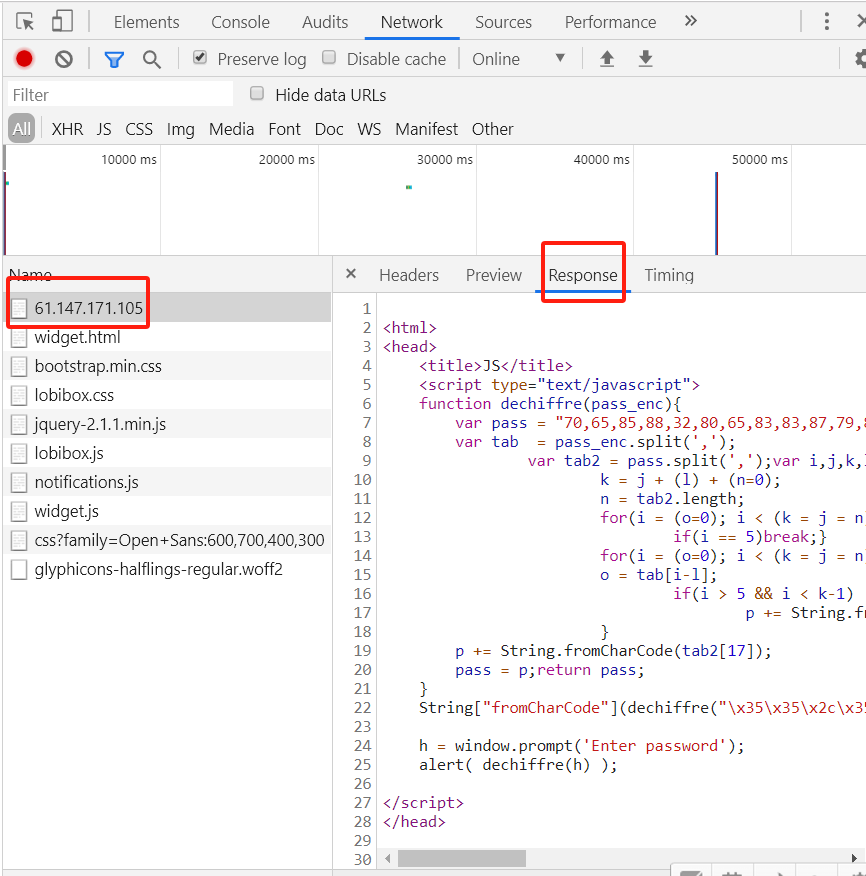866x876 pixels.
Task: Stop recording network log red button
Action: pos(24,59)
